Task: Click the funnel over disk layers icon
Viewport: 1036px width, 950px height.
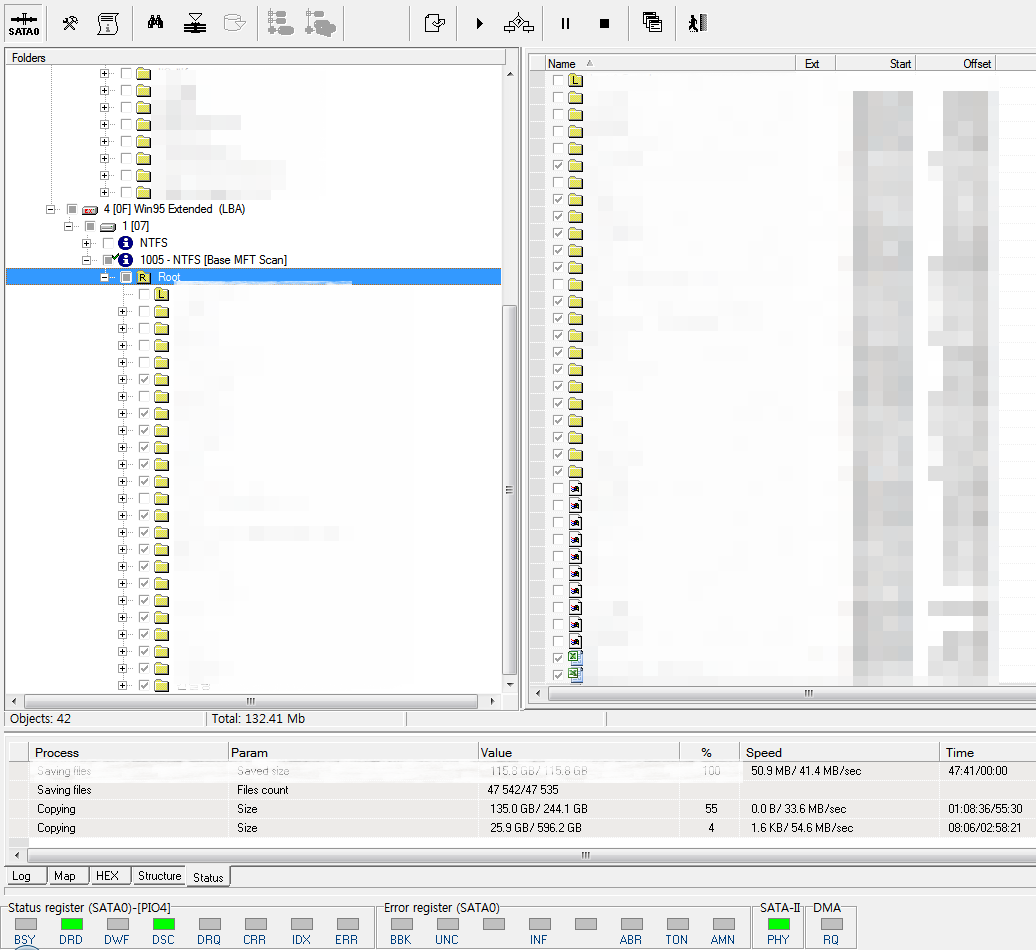Action: pyautogui.click(x=194, y=24)
